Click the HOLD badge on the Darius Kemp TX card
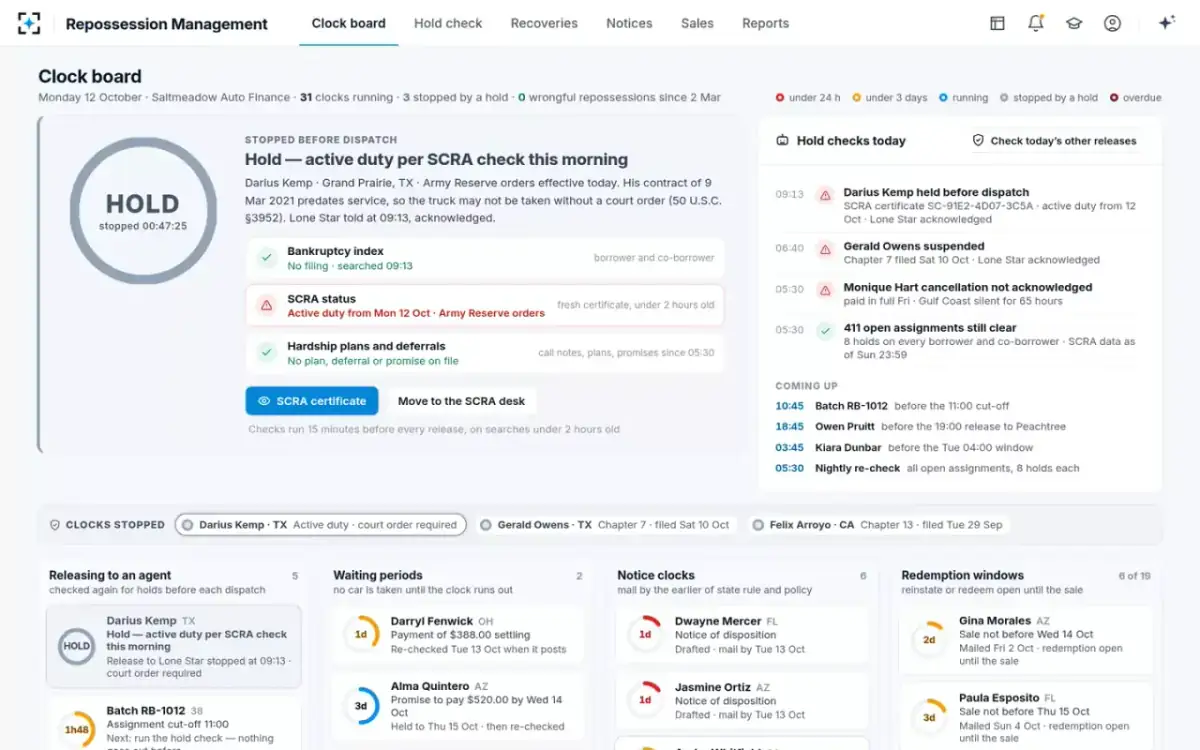 pyautogui.click(x=77, y=646)
